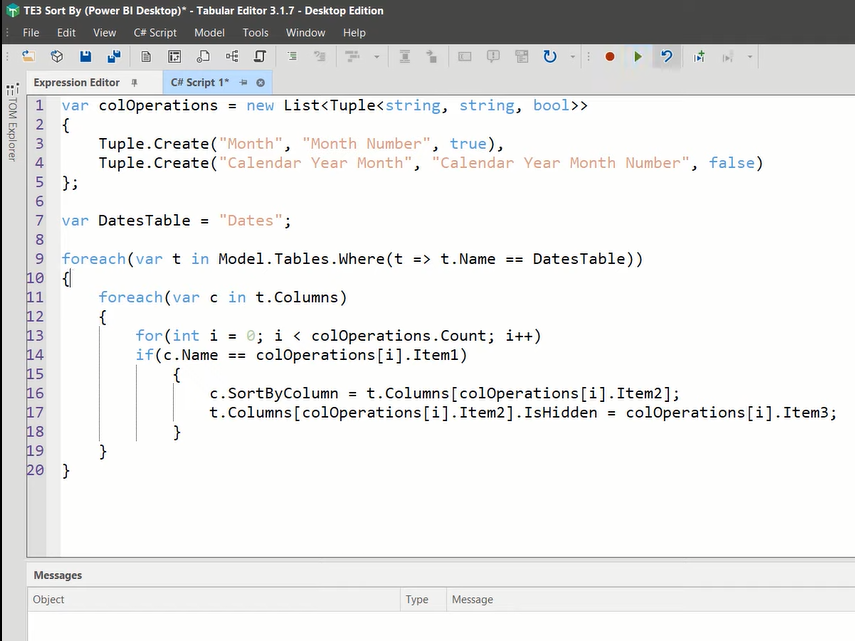Click the greyed form layout toolbar icon

pos(522,57)
